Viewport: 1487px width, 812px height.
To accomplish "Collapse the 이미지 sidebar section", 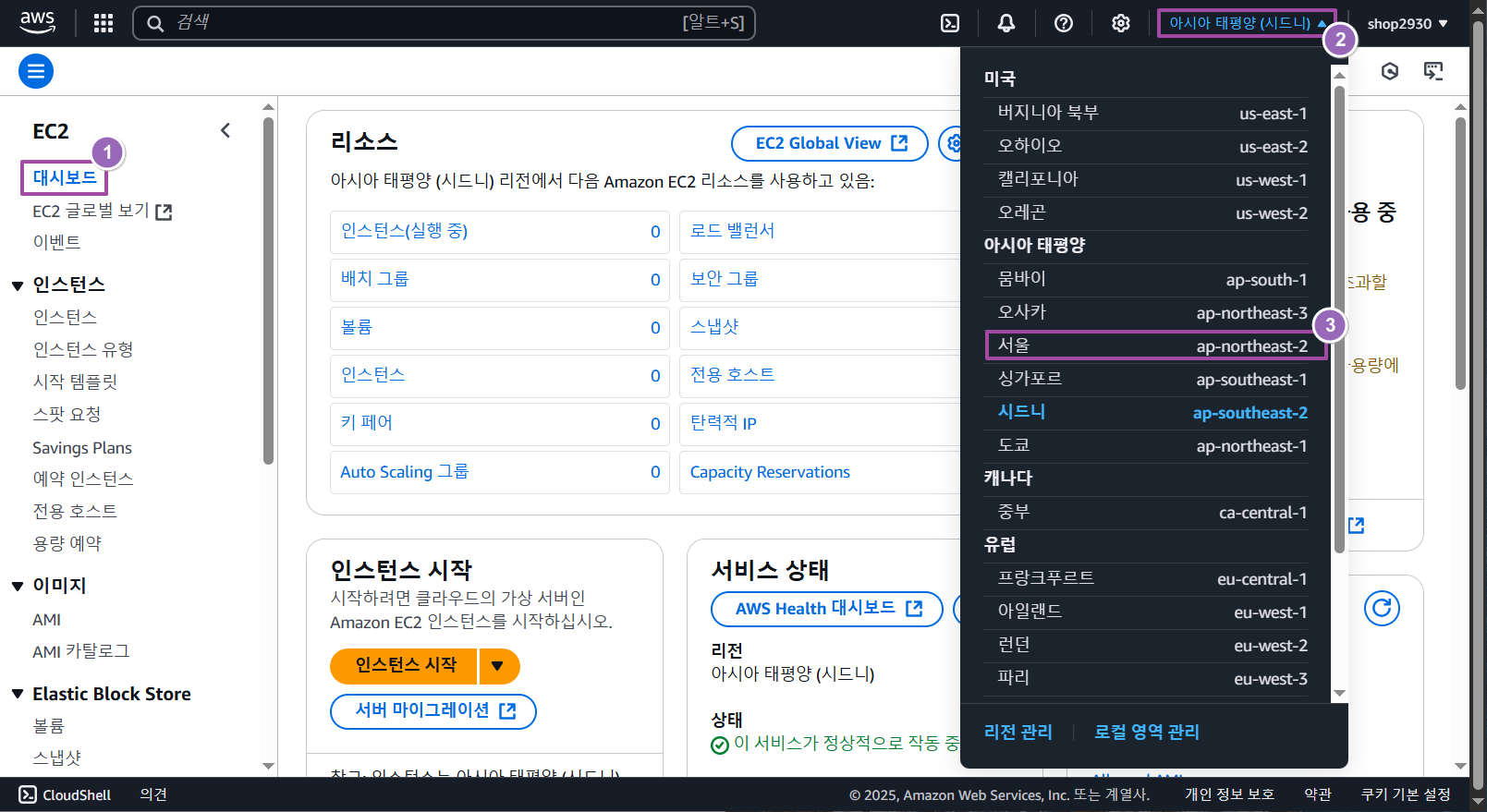I will 17,586.
